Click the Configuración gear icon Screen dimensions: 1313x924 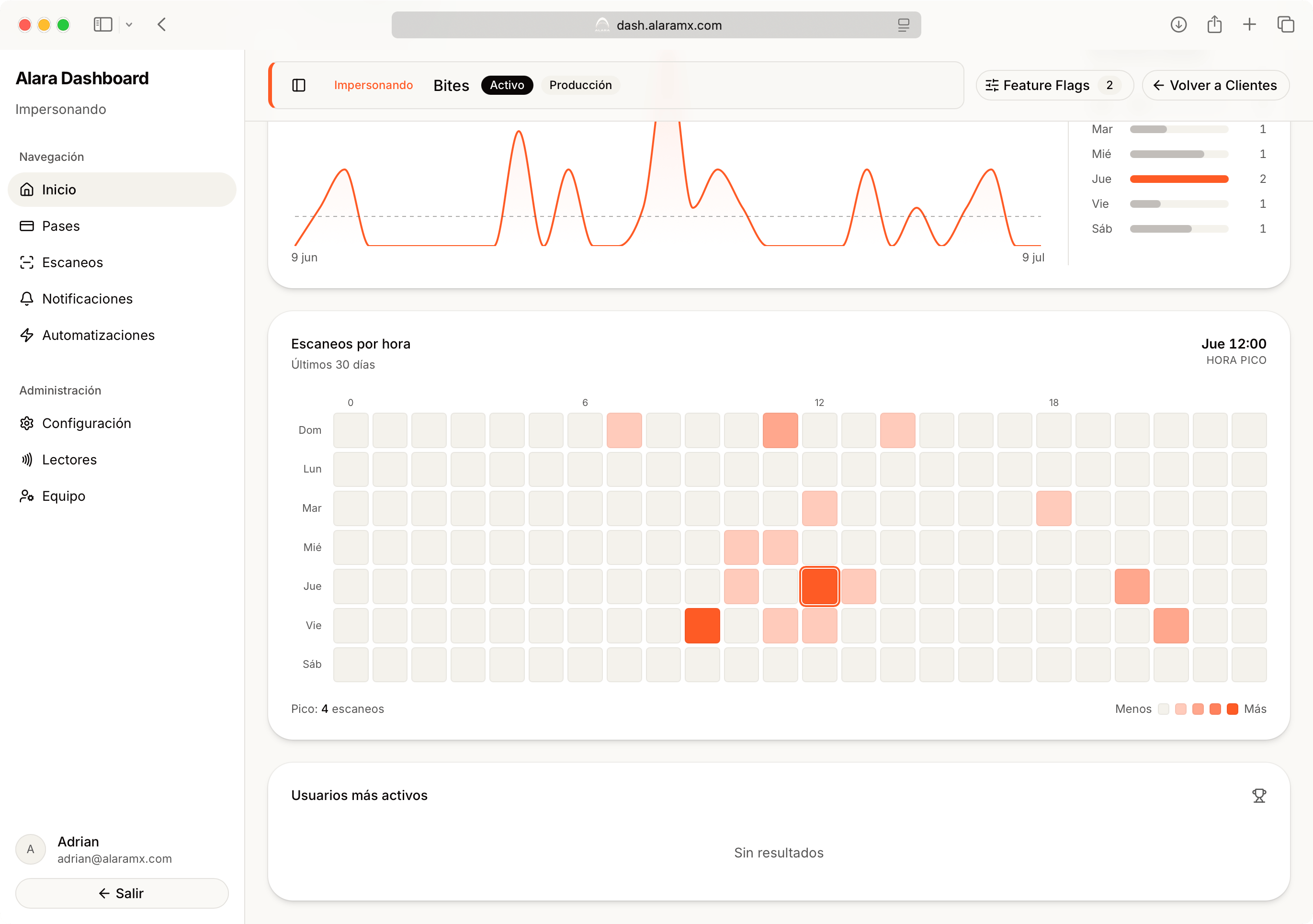click(x=27, y=423)
